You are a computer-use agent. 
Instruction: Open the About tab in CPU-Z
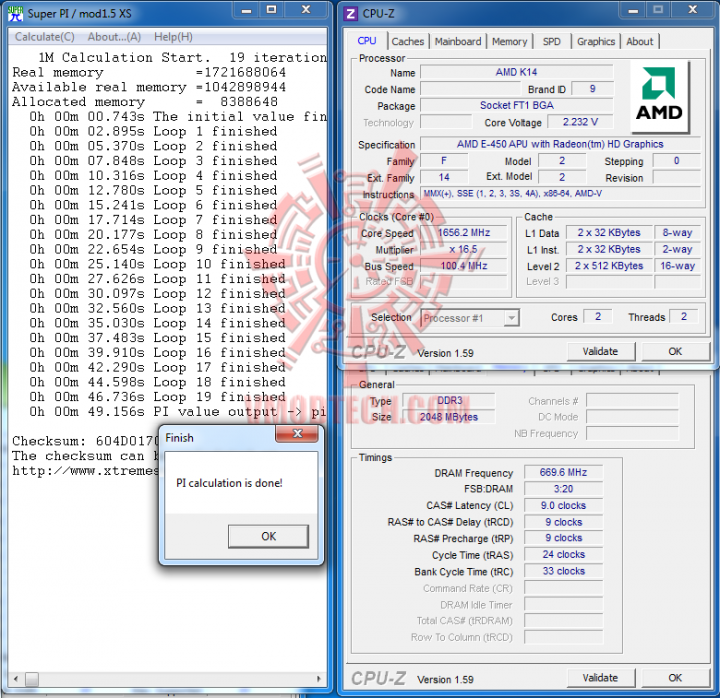tap(640, 41)
